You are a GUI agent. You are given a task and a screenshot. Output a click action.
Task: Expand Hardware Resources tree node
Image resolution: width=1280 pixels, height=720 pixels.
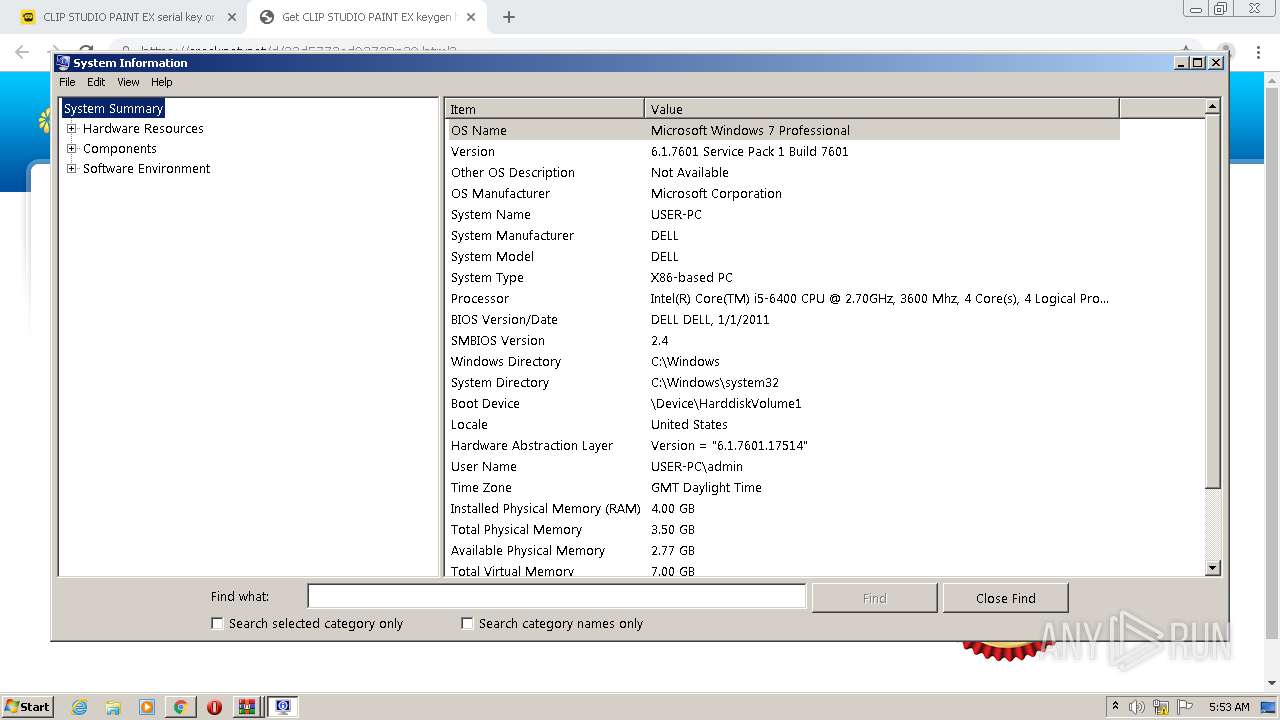pos(71,128)
